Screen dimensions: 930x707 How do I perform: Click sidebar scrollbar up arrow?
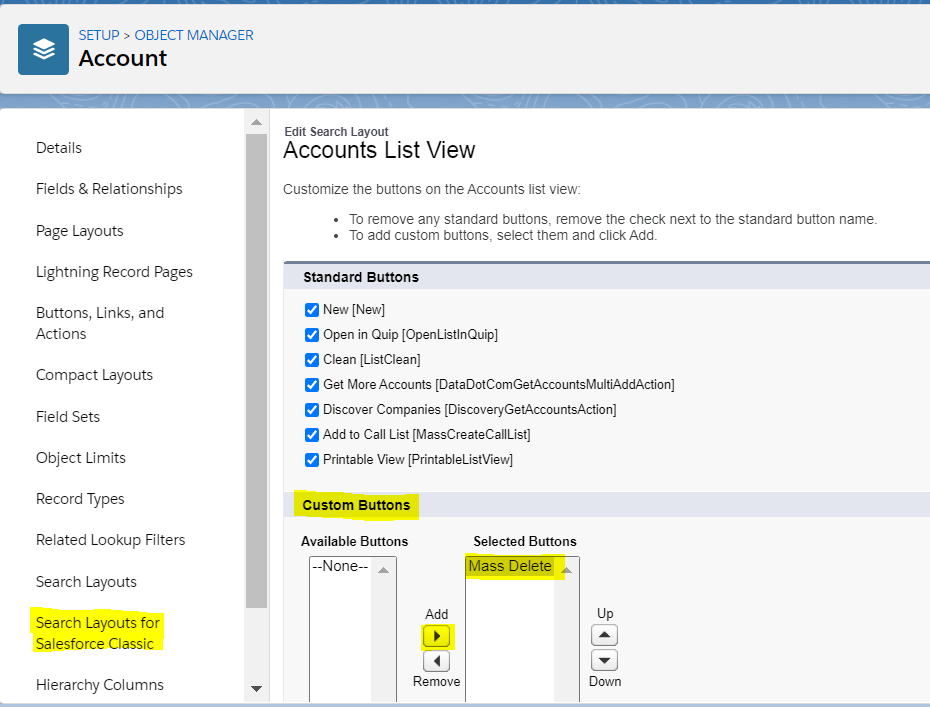coord(256,122)
